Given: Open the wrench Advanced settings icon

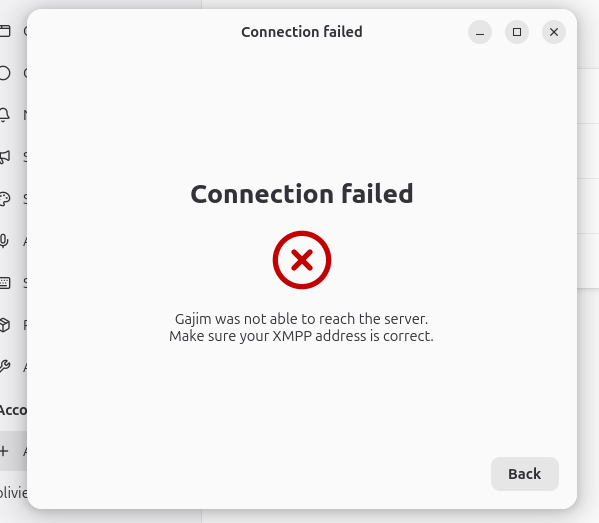Looking at the screenshot, I should point(5,366).
